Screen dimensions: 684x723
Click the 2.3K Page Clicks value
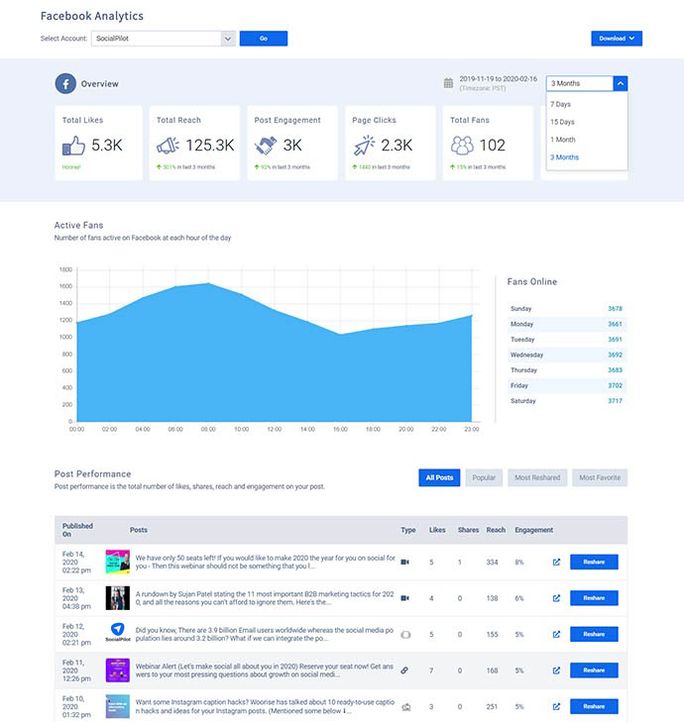click(x=396, y=145)
